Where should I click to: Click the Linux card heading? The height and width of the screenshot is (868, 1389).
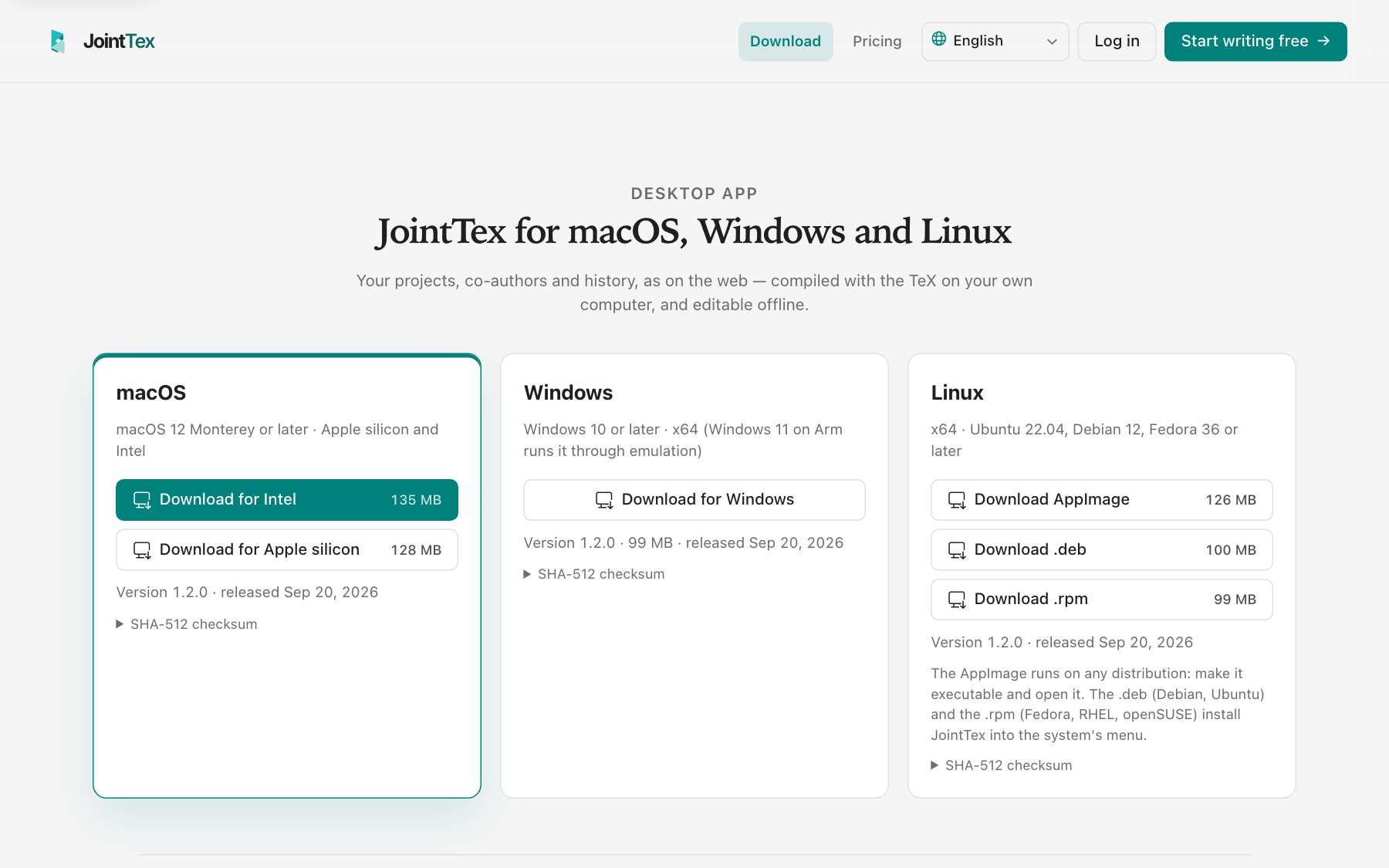point(957,393)
